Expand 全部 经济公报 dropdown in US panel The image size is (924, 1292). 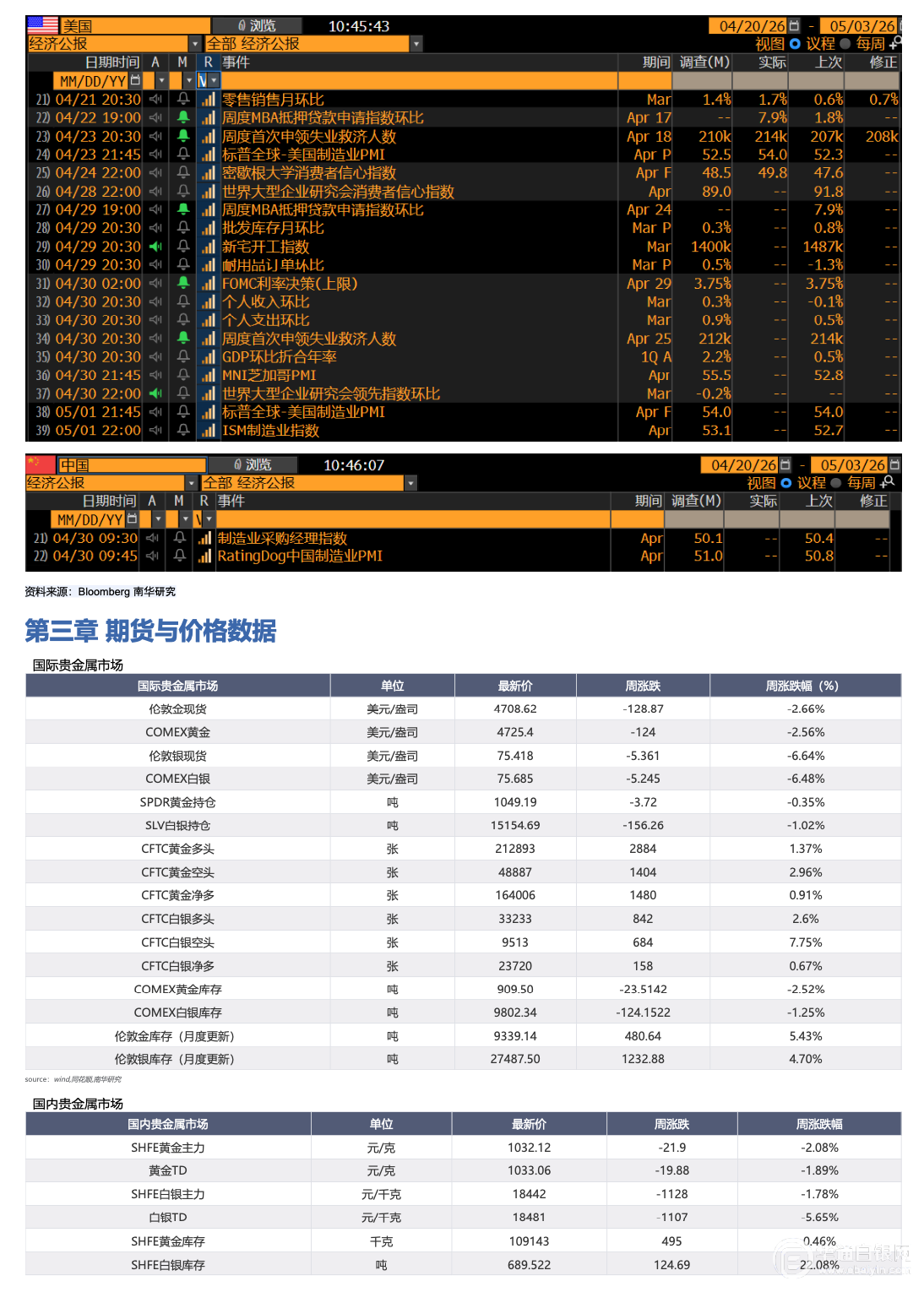pyautogui.click(x=416, y=44)
